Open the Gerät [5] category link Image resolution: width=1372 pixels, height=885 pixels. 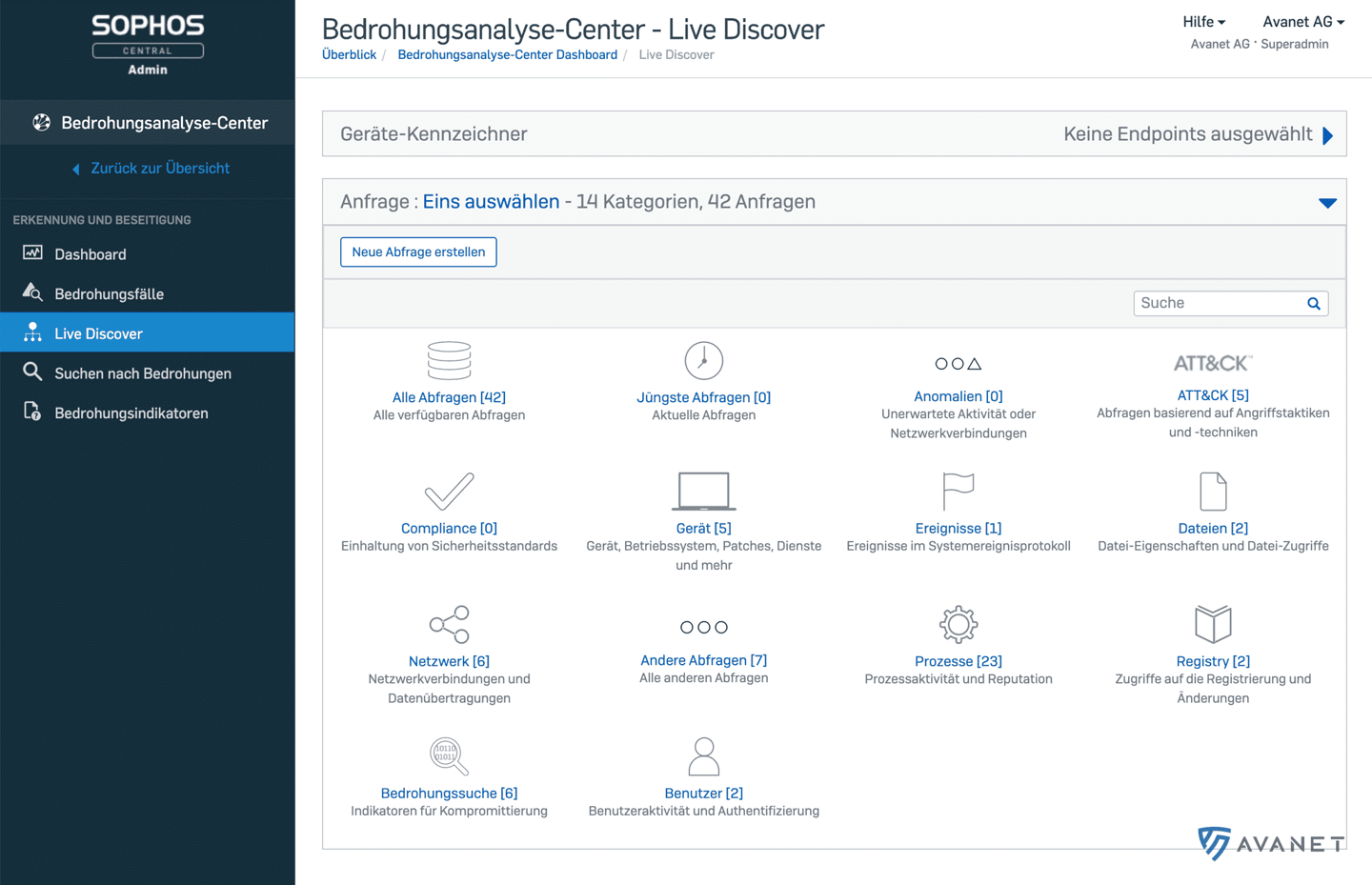click(x=704, y=529)
